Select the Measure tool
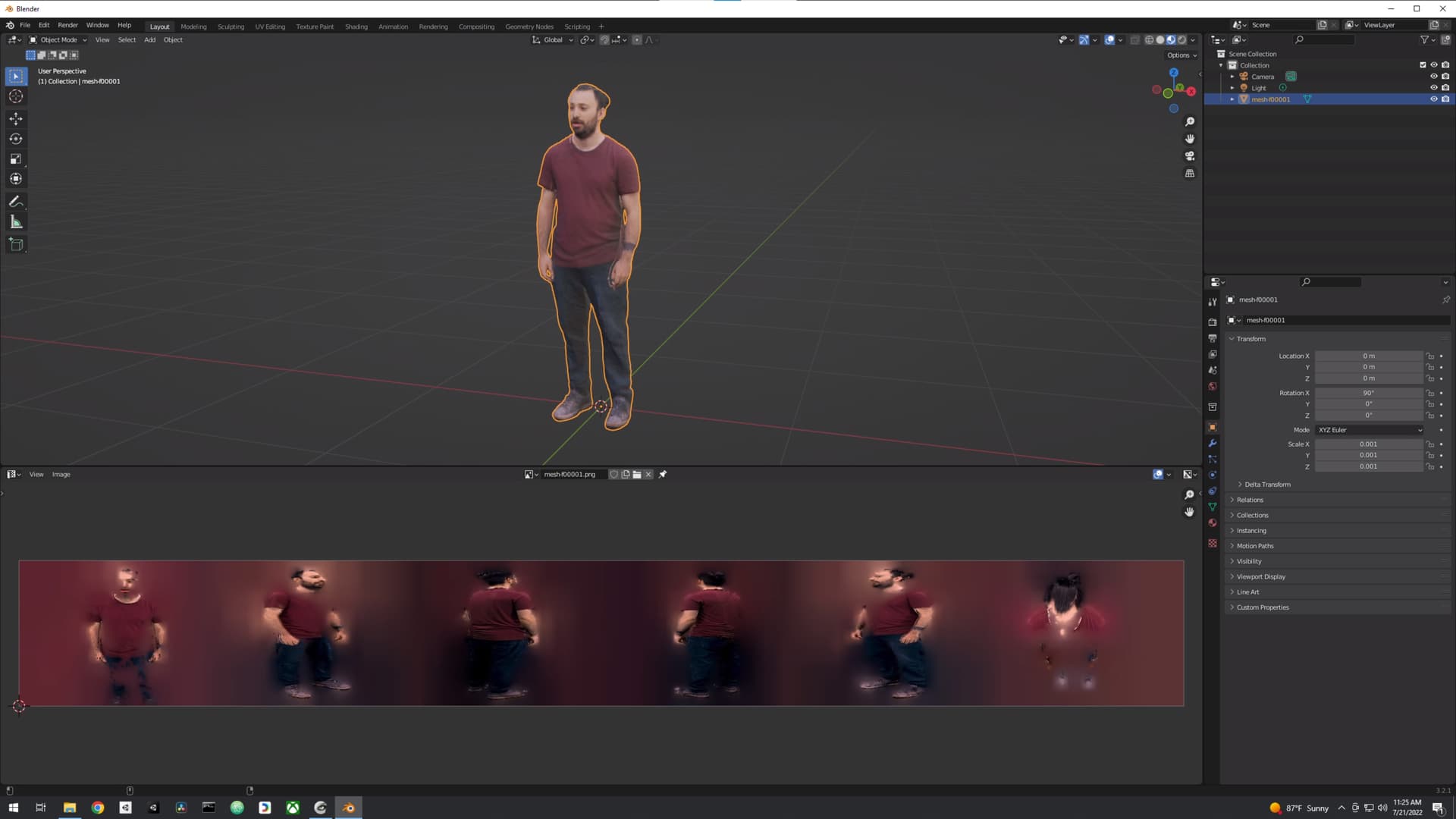The width and height of the screenshot is (1456, 819). [x=16, y=222]
